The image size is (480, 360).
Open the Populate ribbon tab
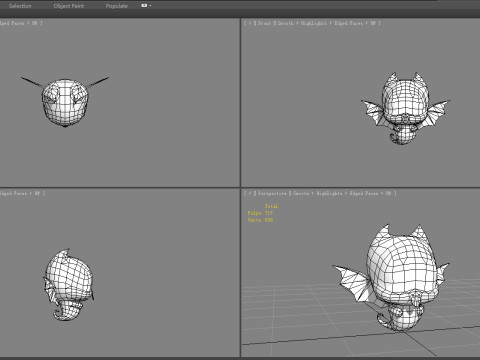coord(117,6)
